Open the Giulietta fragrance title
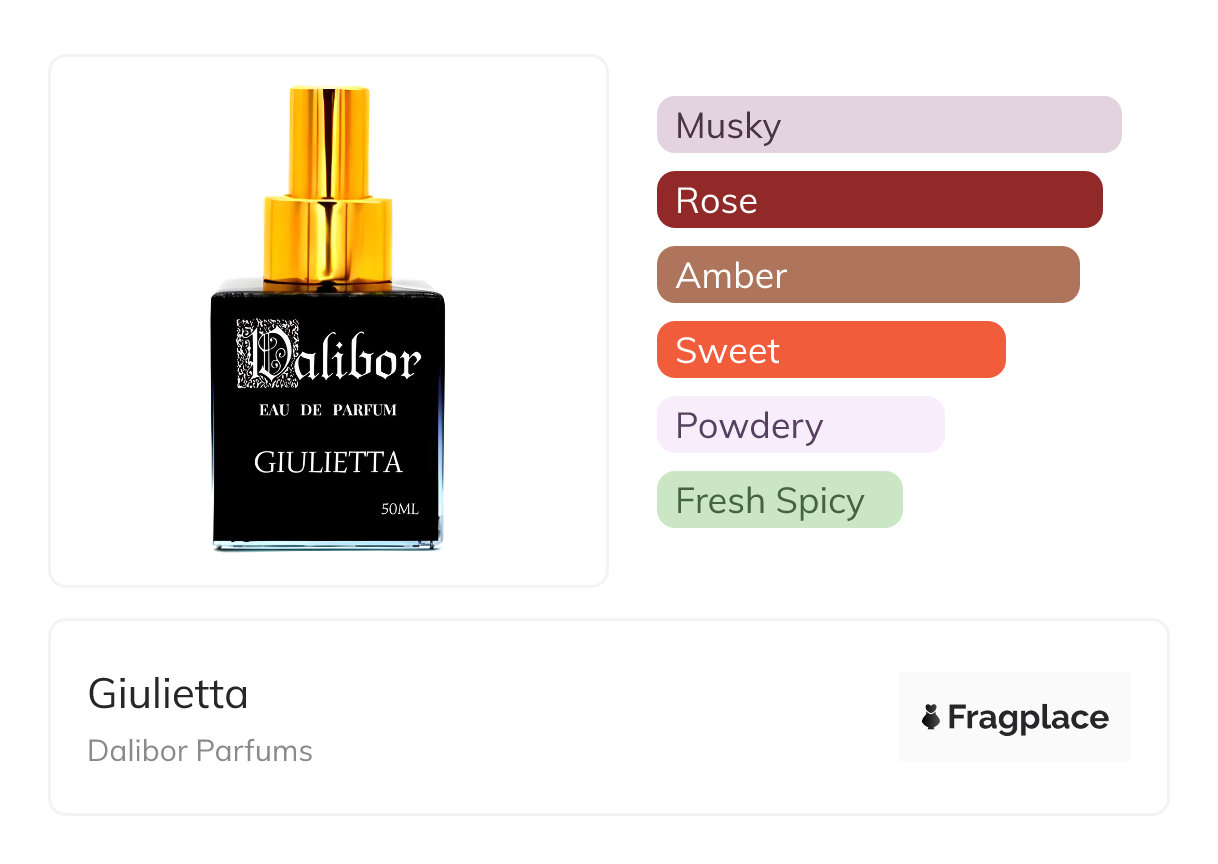The height and width of the screenshot is (864, 1218). pos(168,693)
